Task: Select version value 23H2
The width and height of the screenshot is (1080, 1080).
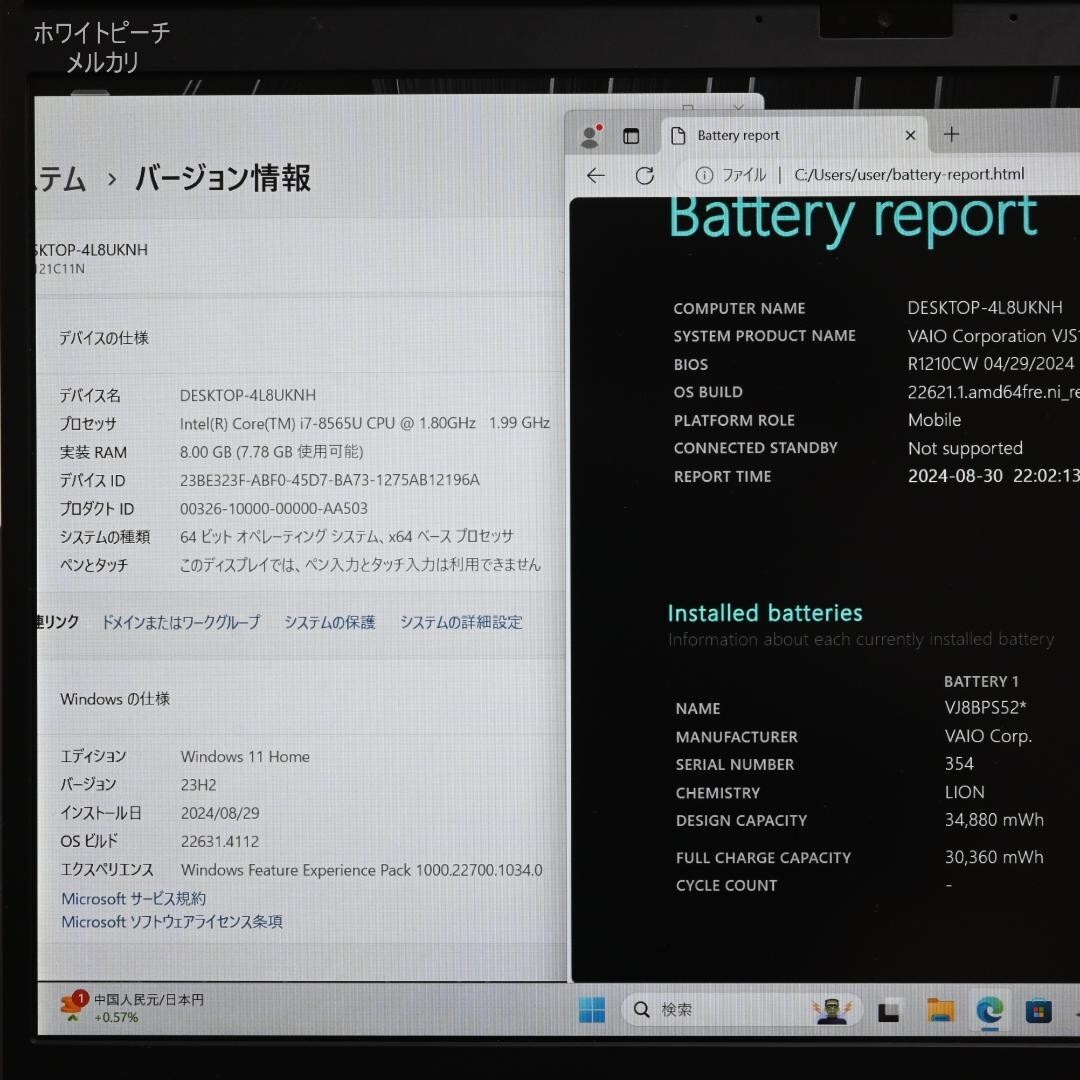Action: pyautogui.click(x=198, y=785)
